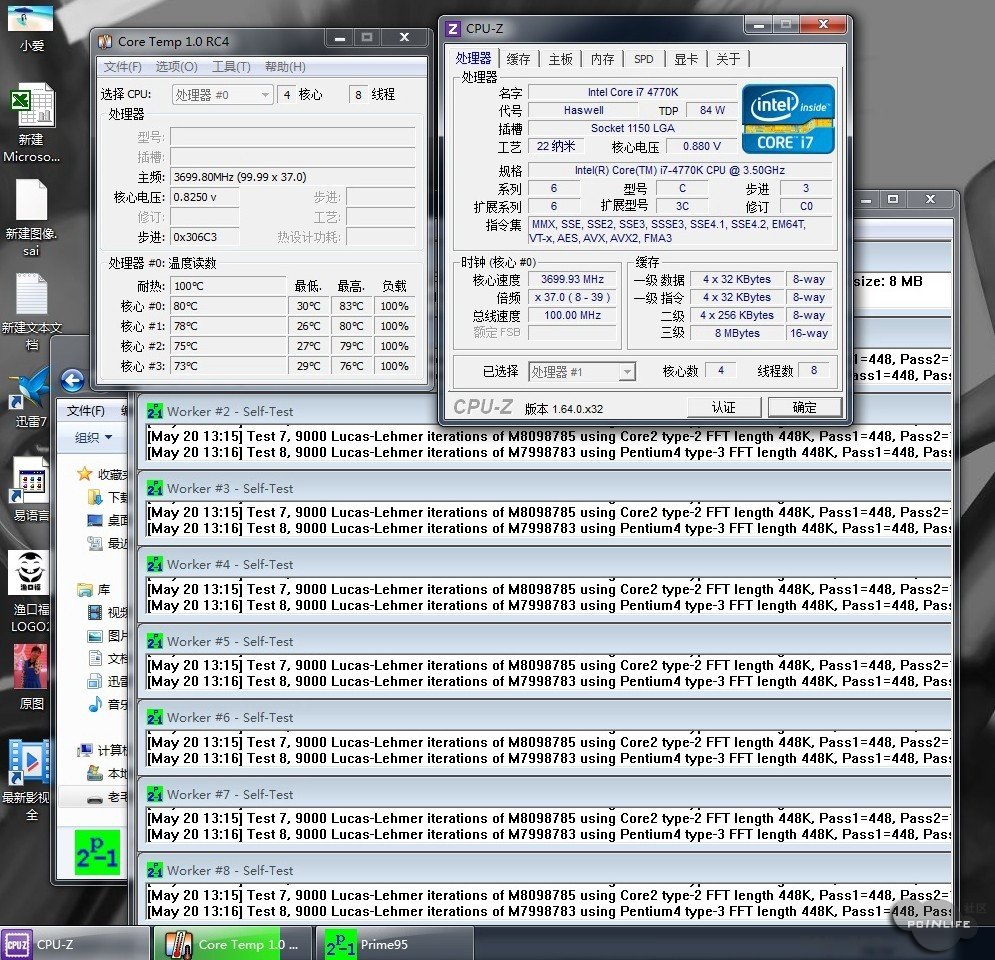Open the 处理器 #0 CPU dropdown in Core Temp
This screenshot has height=960, width=995.
click(x=222, y=95)
